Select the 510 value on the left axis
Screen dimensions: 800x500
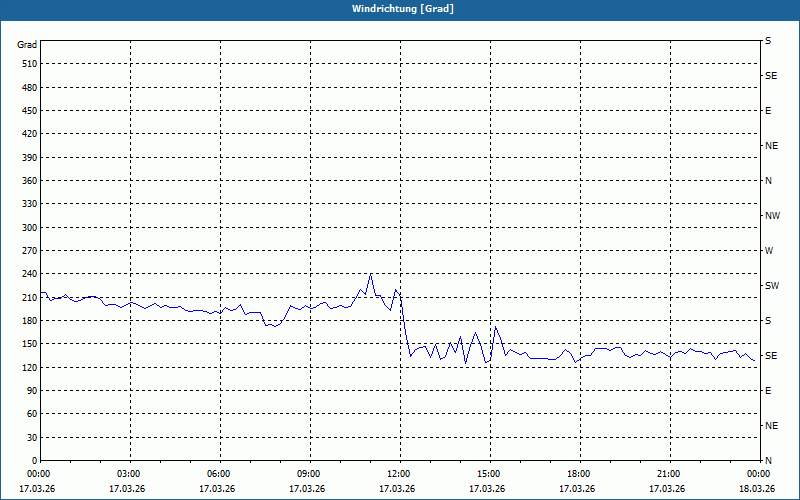point(27,64)
